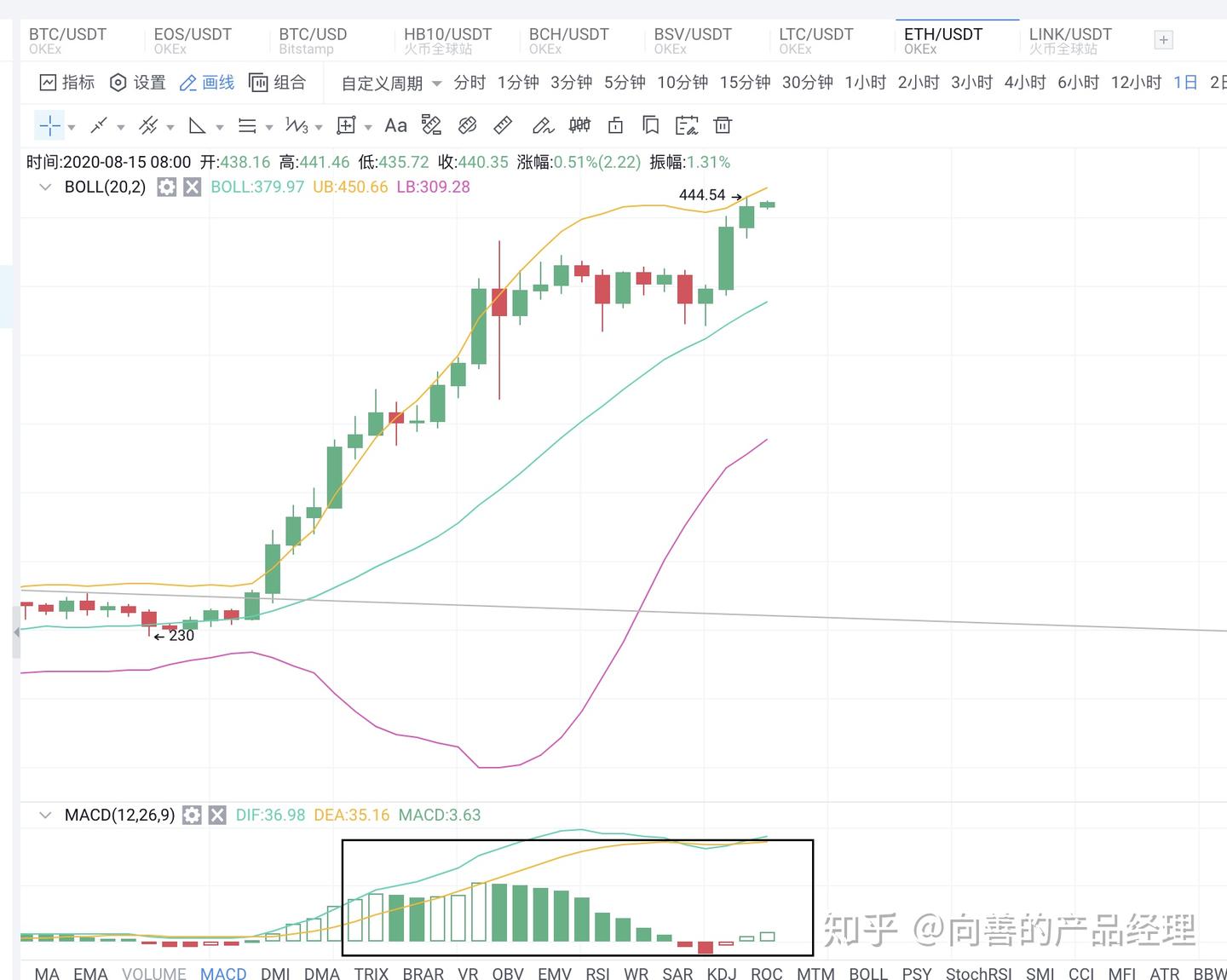Expand the 自定义周期 dropdown
This screenshot has height=980, width=1227.
coord(389,83)
